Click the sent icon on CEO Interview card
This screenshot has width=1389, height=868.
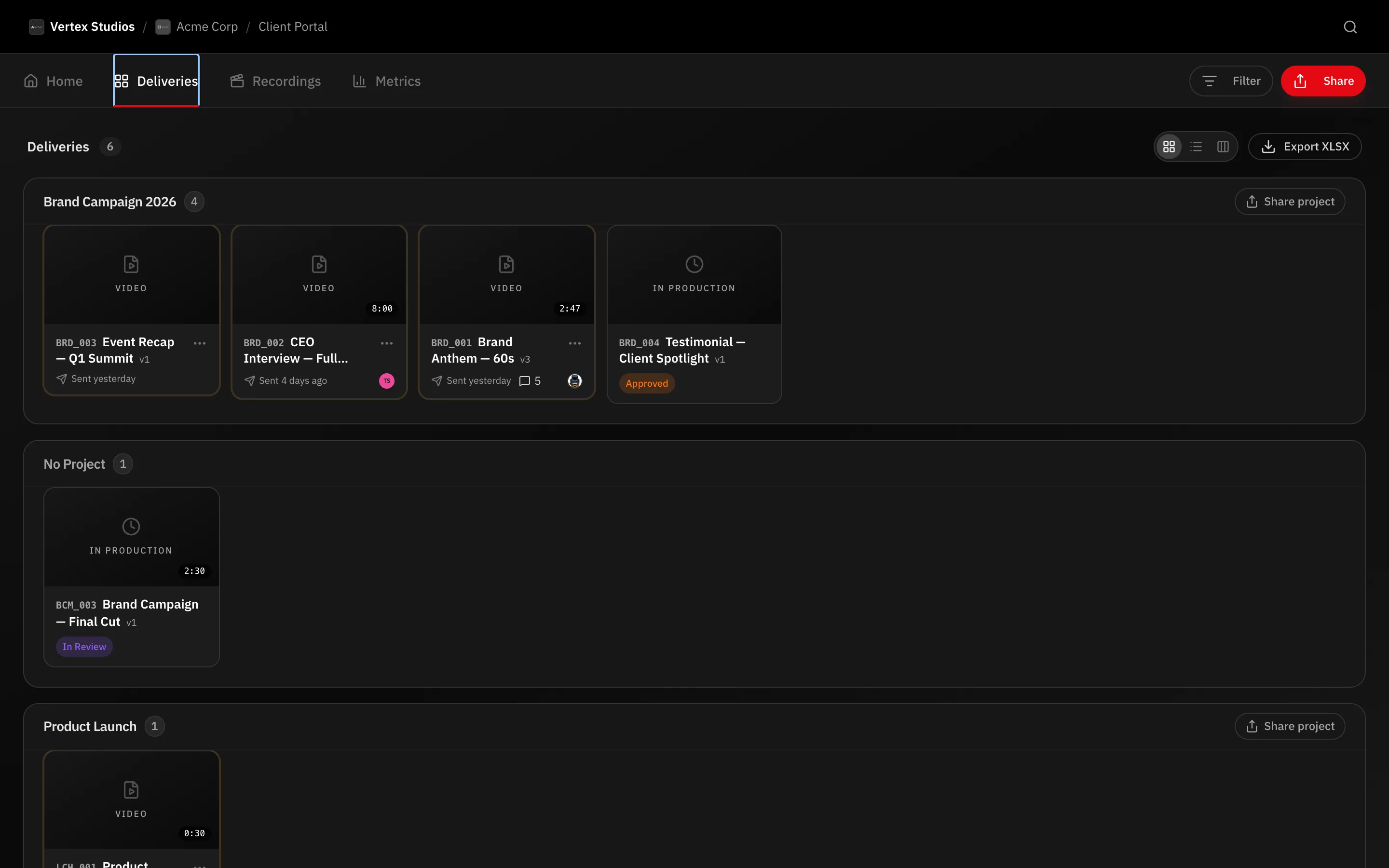[x=249, y=381]
